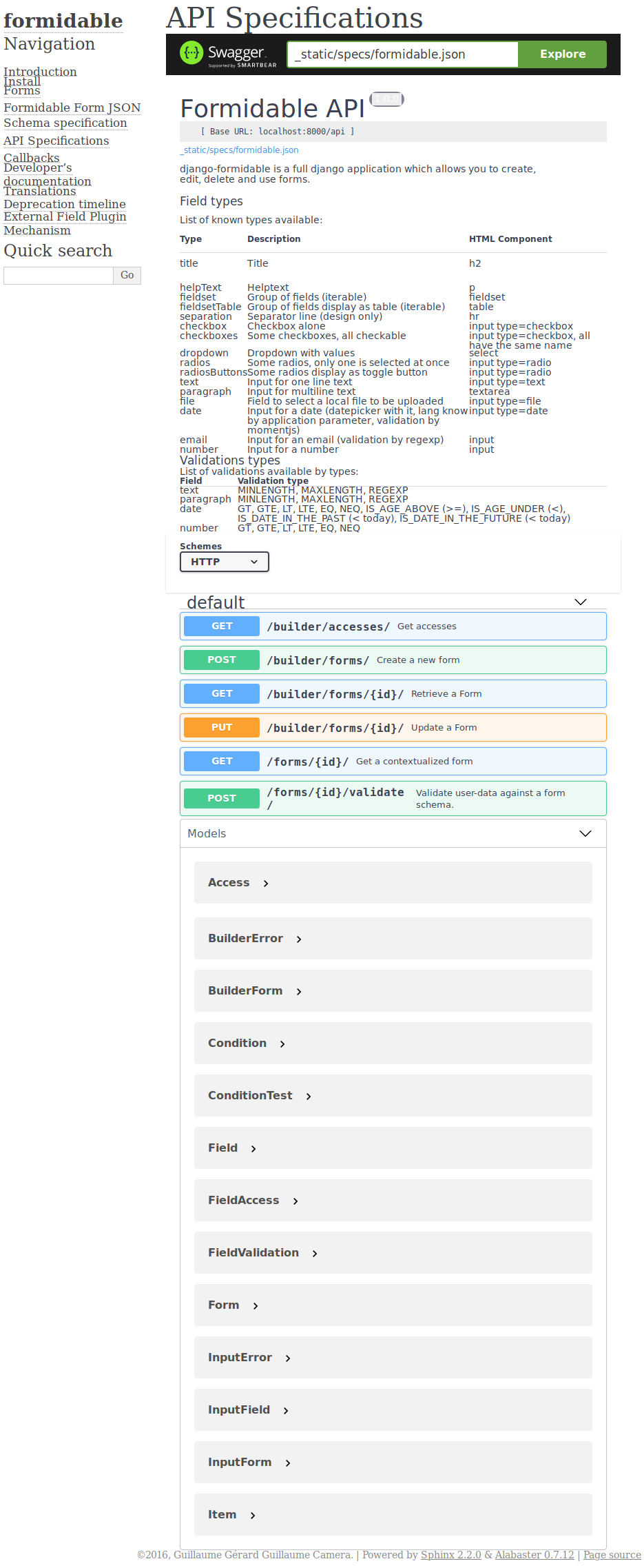Click the Validations types heading

click(x=230, y=460)
